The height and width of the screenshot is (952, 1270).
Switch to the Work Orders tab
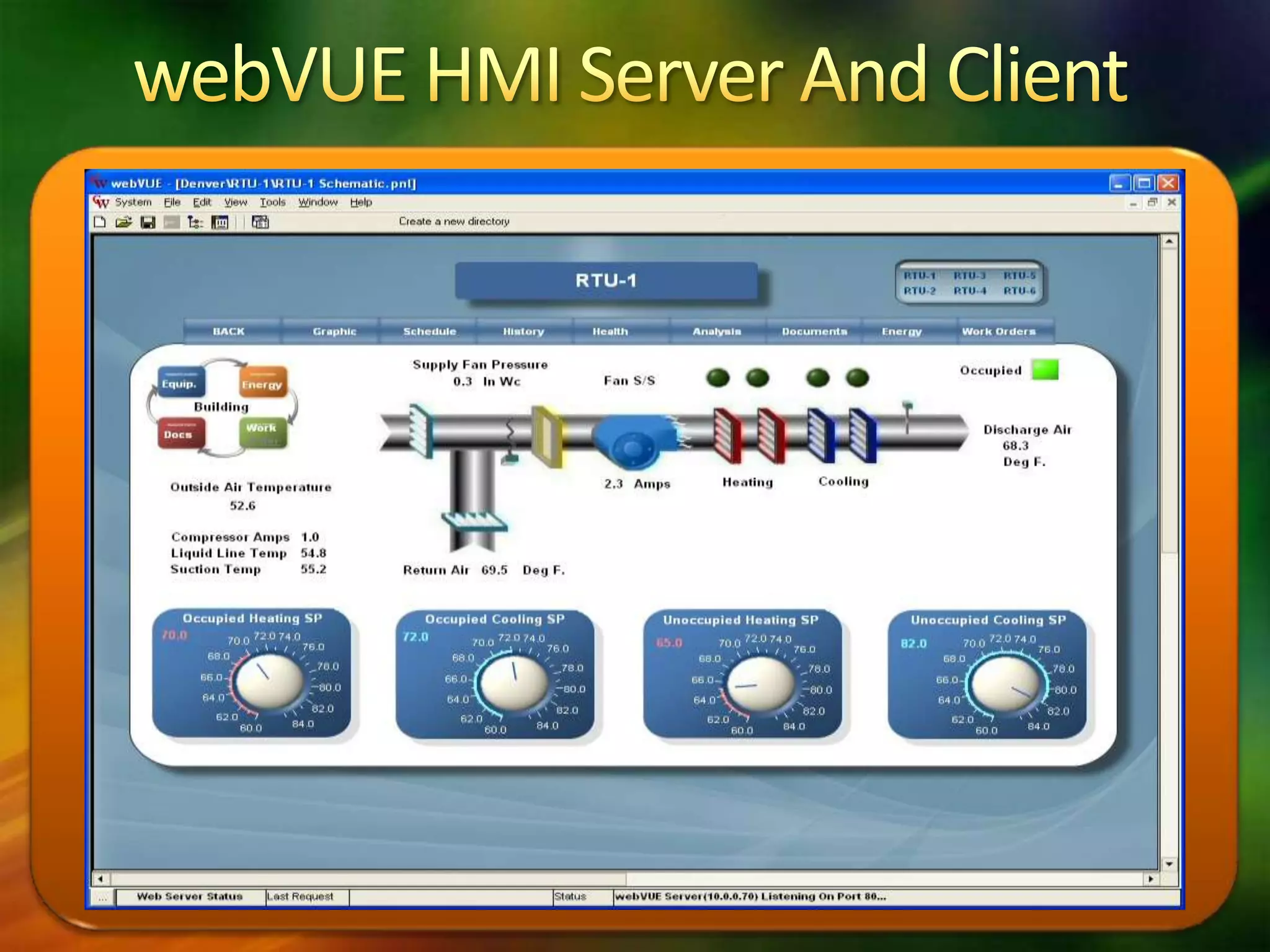coord(998,332)
